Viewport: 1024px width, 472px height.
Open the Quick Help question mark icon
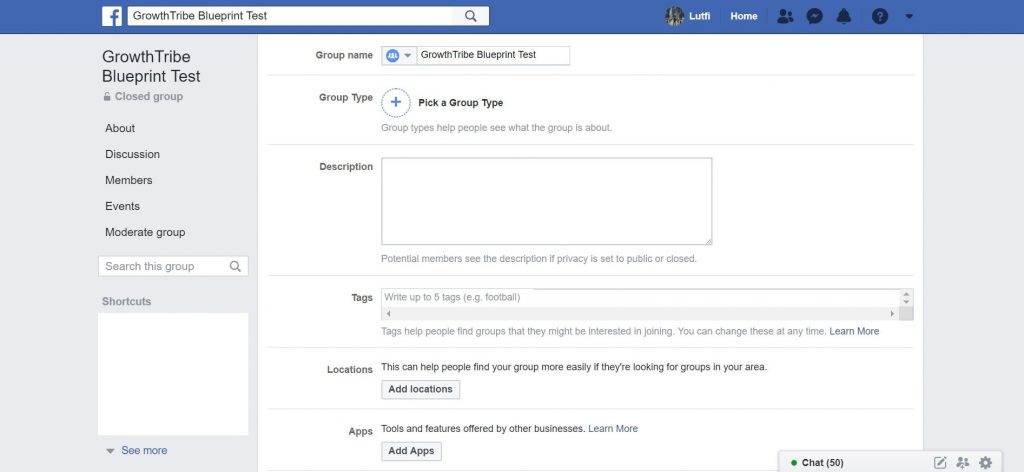pos(880,16)
